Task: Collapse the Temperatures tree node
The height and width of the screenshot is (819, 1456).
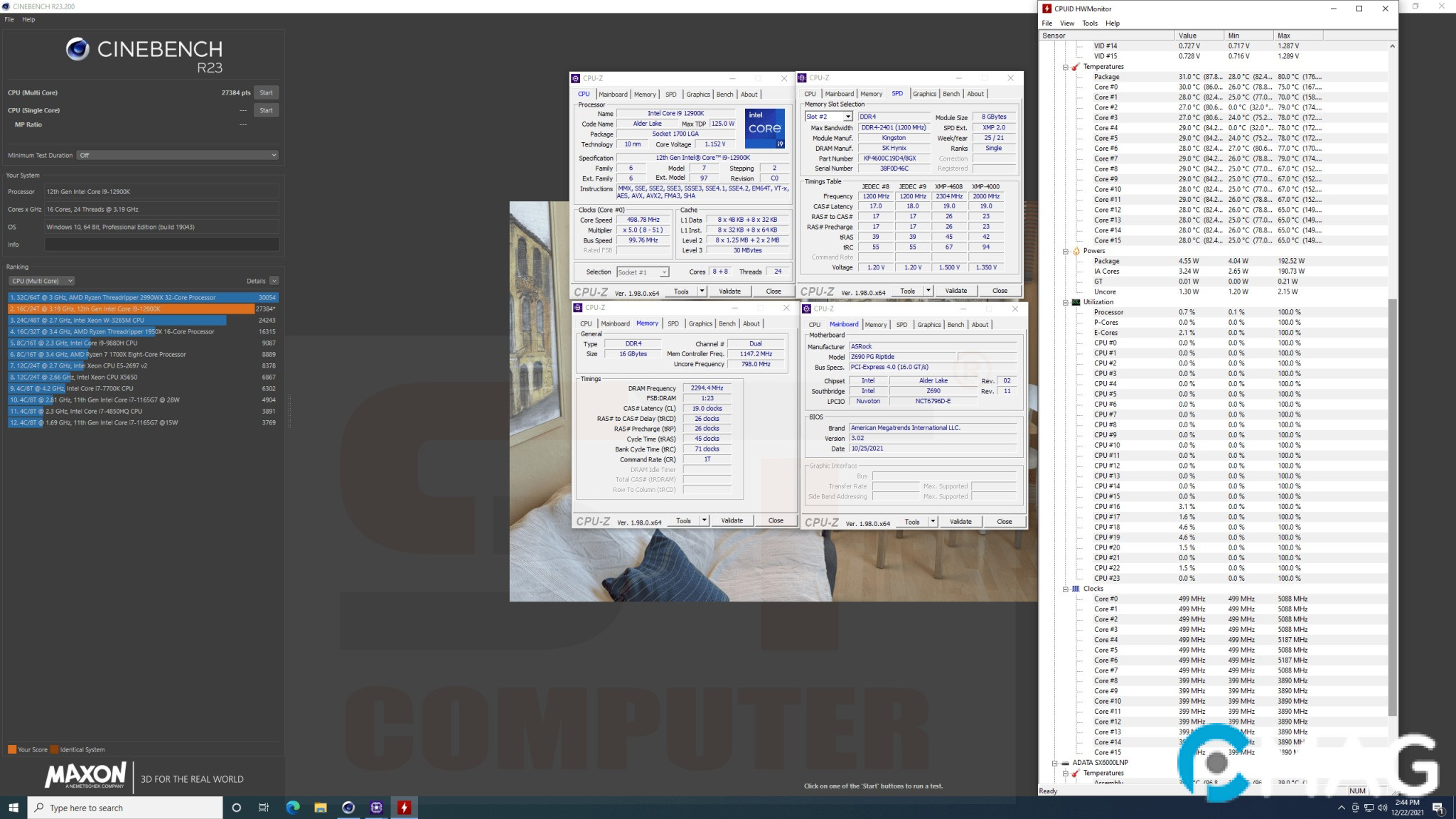Action: tap(1066, 67)
